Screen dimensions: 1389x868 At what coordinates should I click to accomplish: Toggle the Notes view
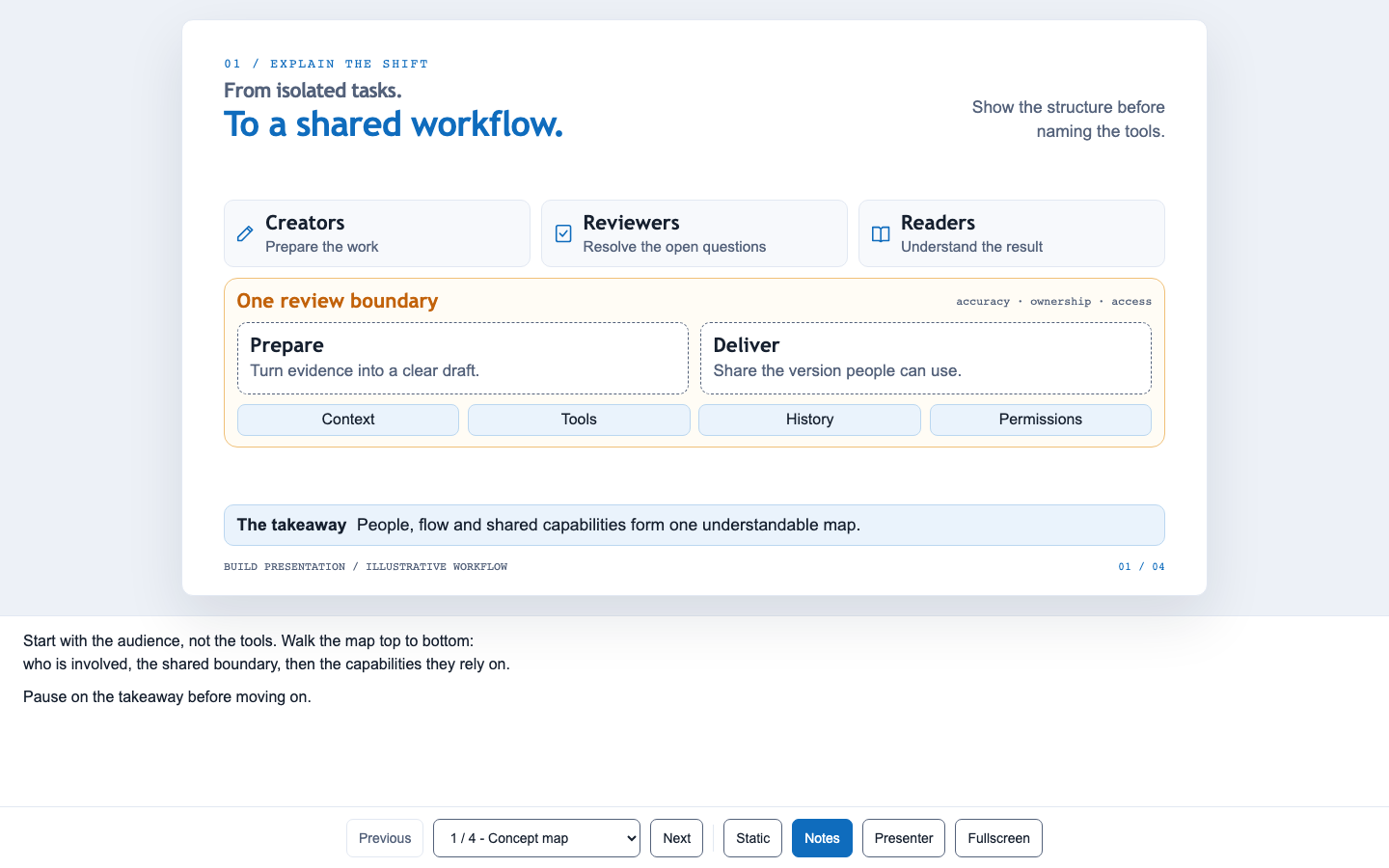[x=822, y=838]
